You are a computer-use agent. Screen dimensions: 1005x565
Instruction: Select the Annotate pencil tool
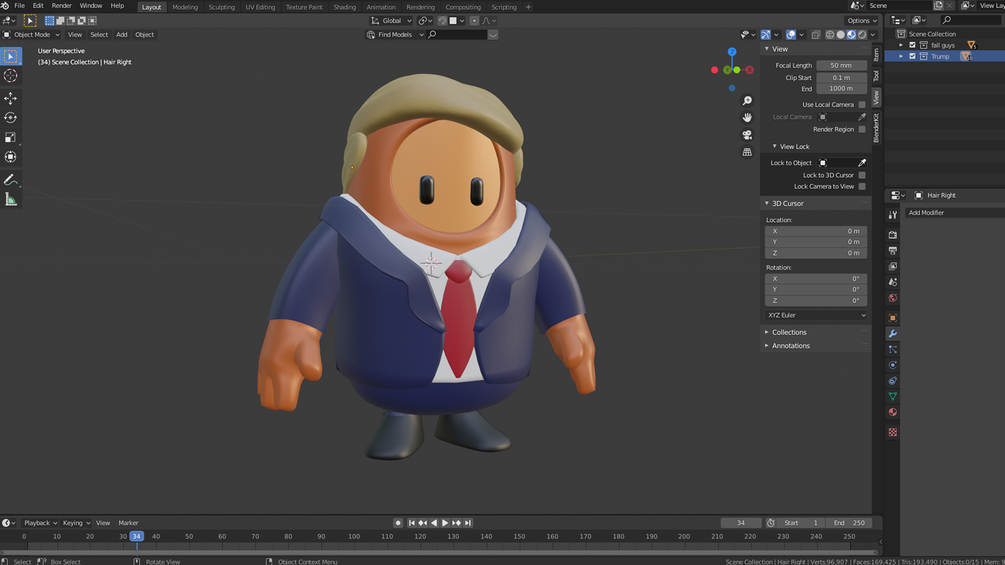[10, 180]
